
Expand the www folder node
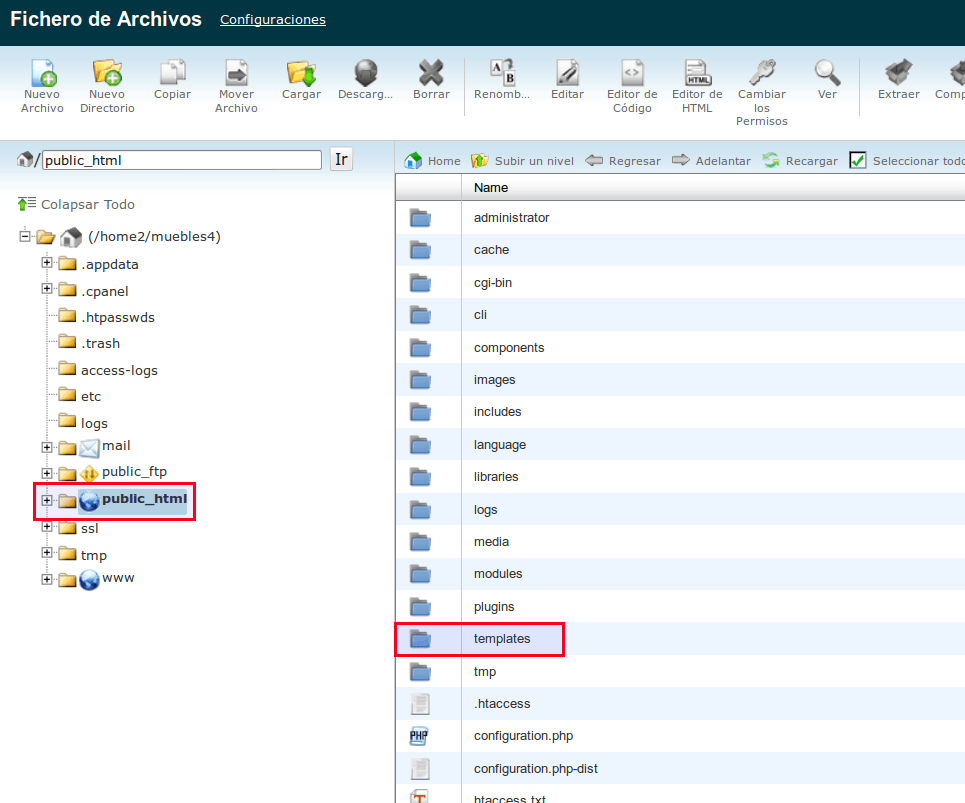pyautogui.click(x=47, y=580)
